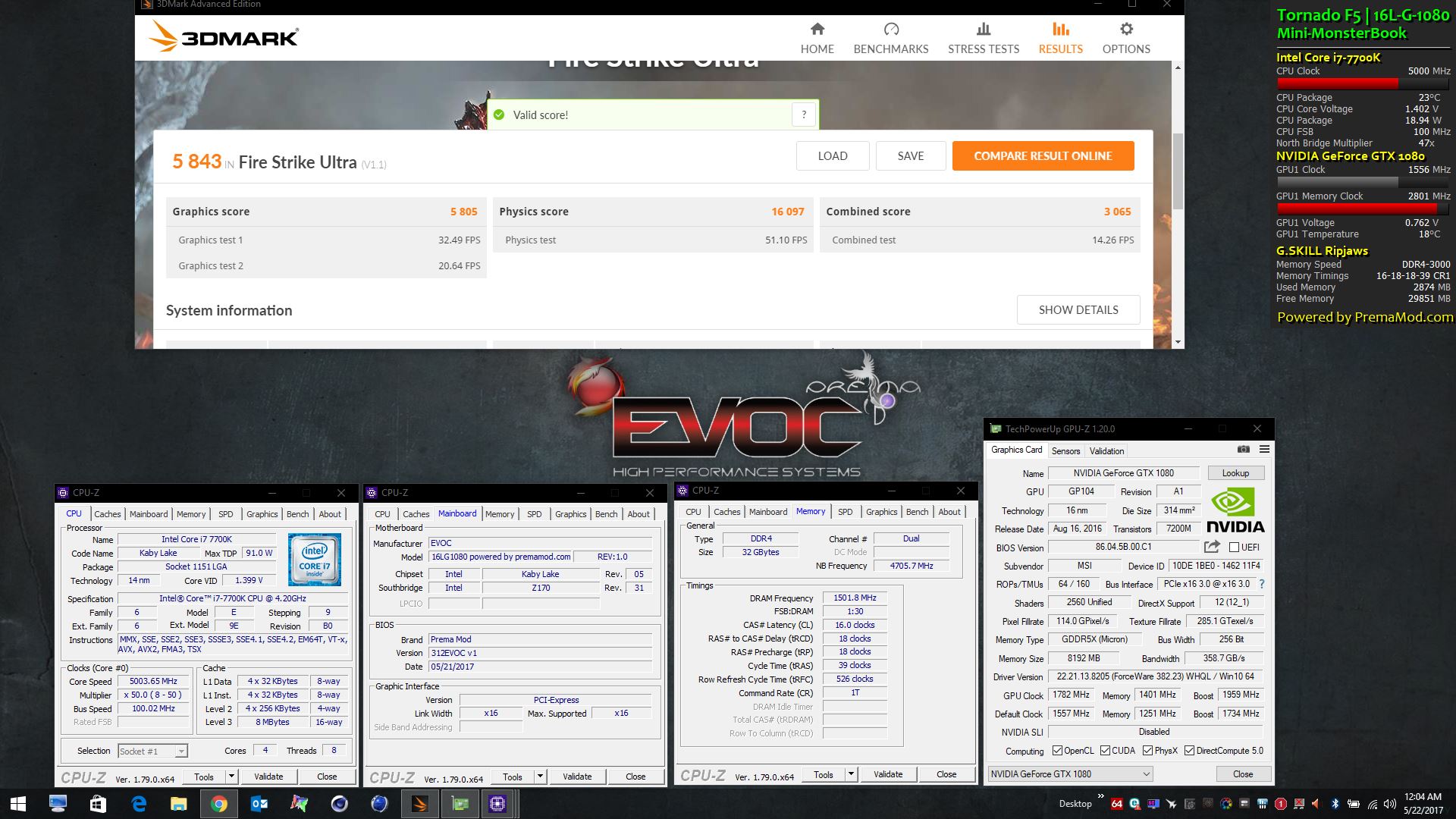Click the 3DMark results vertical scrollbar
Viewport: 1456px width, 819px height.
[1178, 171]
